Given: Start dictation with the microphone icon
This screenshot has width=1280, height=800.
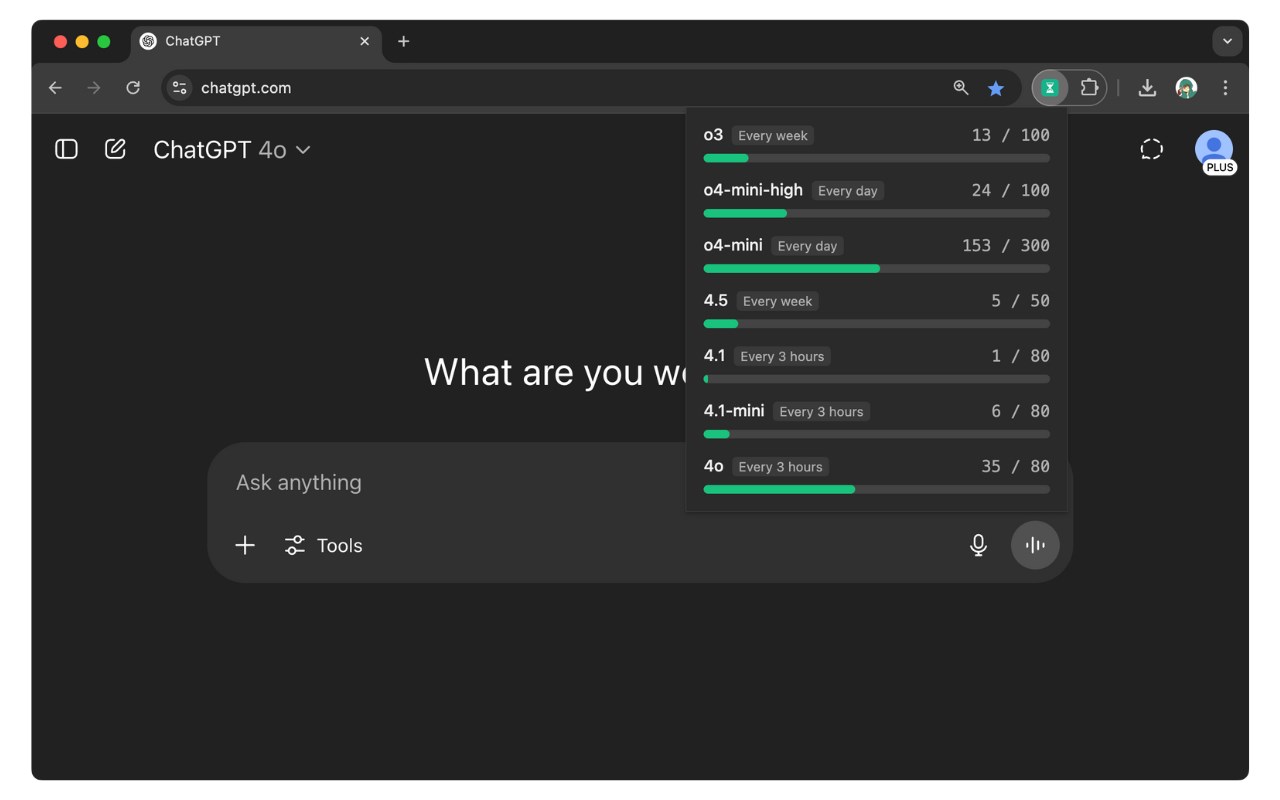Looking at the screenshot, I should [978, 545].
